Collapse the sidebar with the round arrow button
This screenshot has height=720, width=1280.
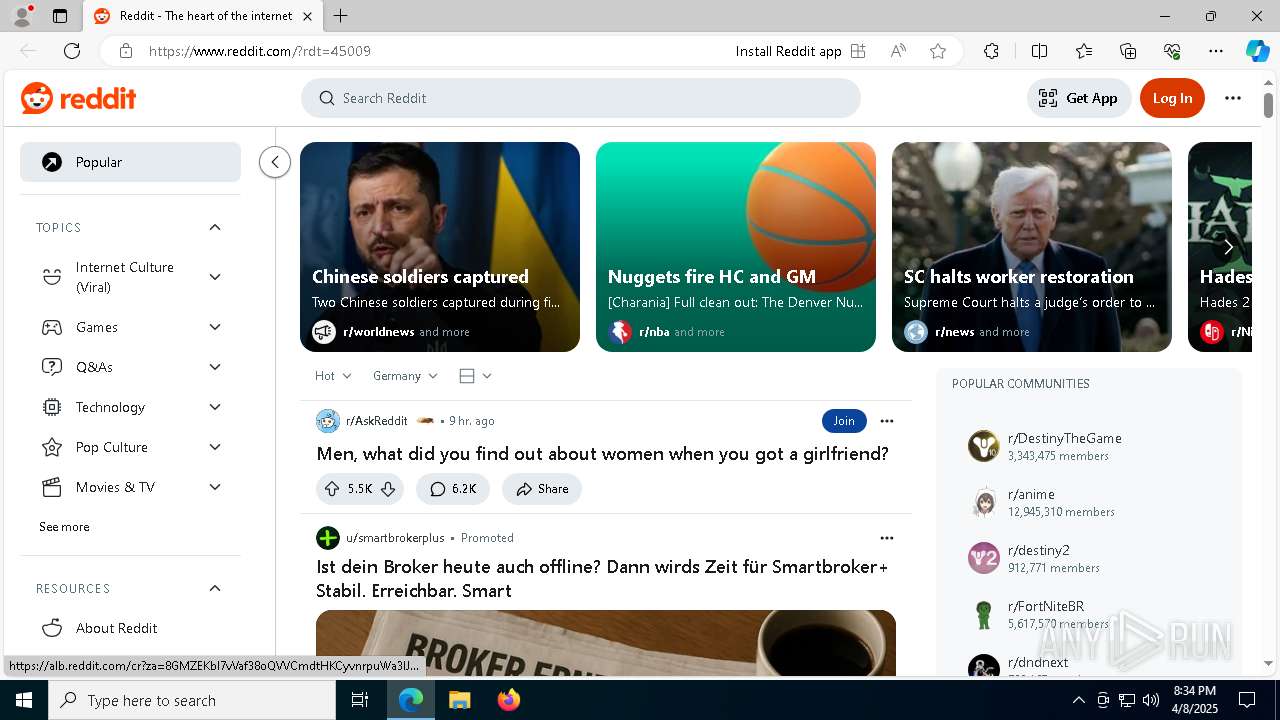pos(275,162)
